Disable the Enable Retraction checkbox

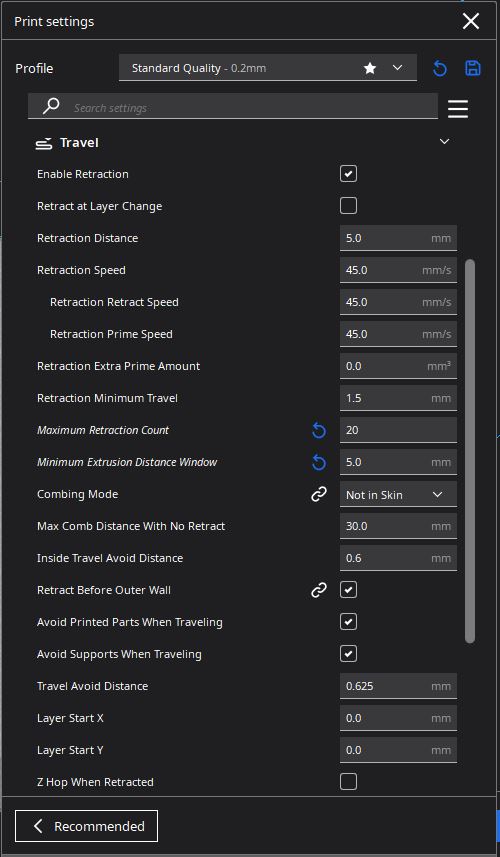click(x=348, y=174)
